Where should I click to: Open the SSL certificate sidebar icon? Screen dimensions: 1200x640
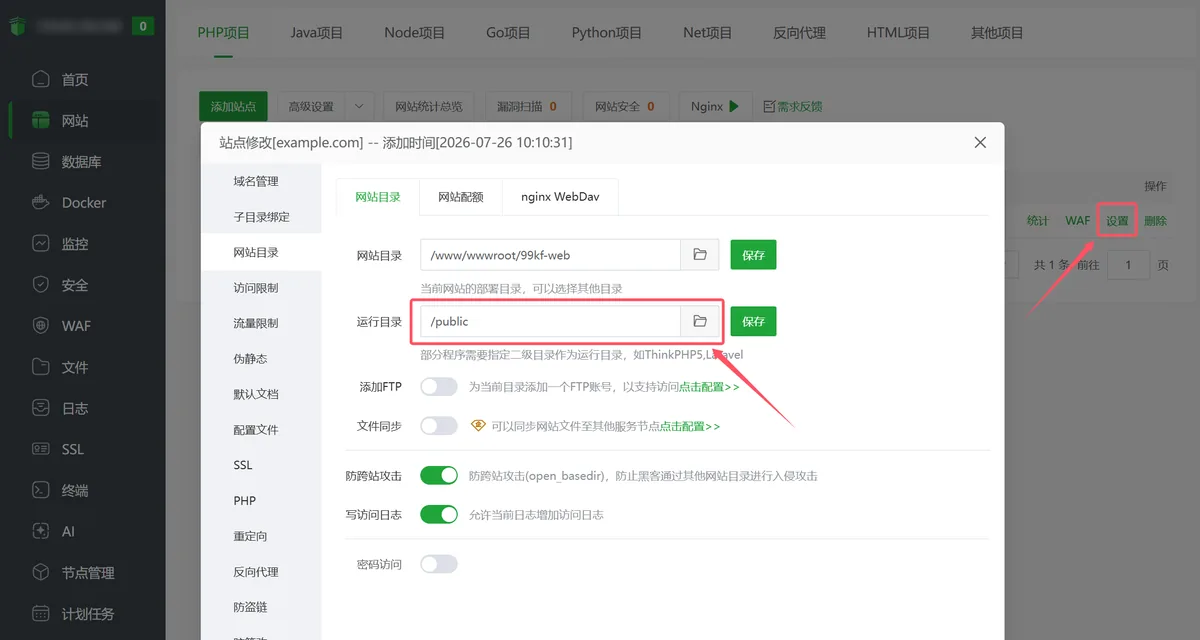click(x=40, y=449)
